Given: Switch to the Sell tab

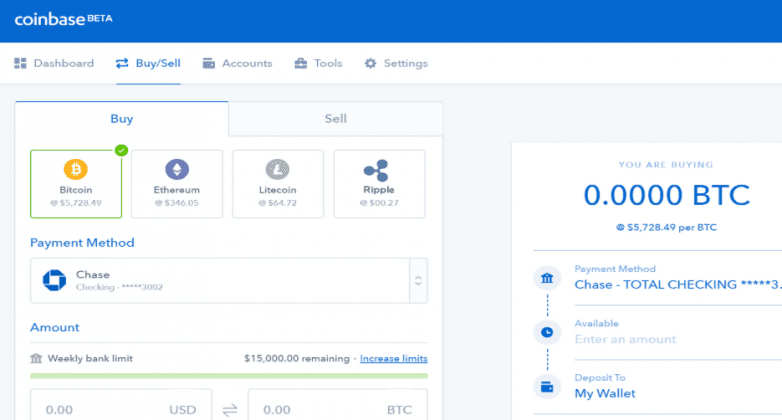Looking at the screenshot, I should [x=336, y=119].
